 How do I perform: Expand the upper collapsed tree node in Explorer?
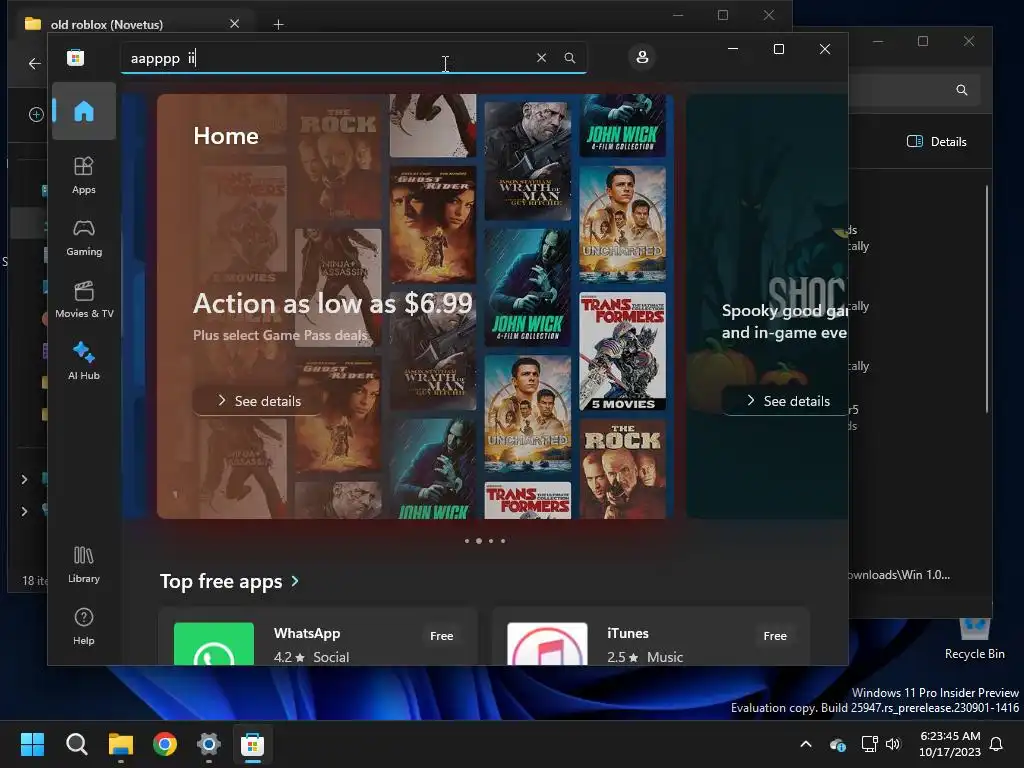coord(24,479)
